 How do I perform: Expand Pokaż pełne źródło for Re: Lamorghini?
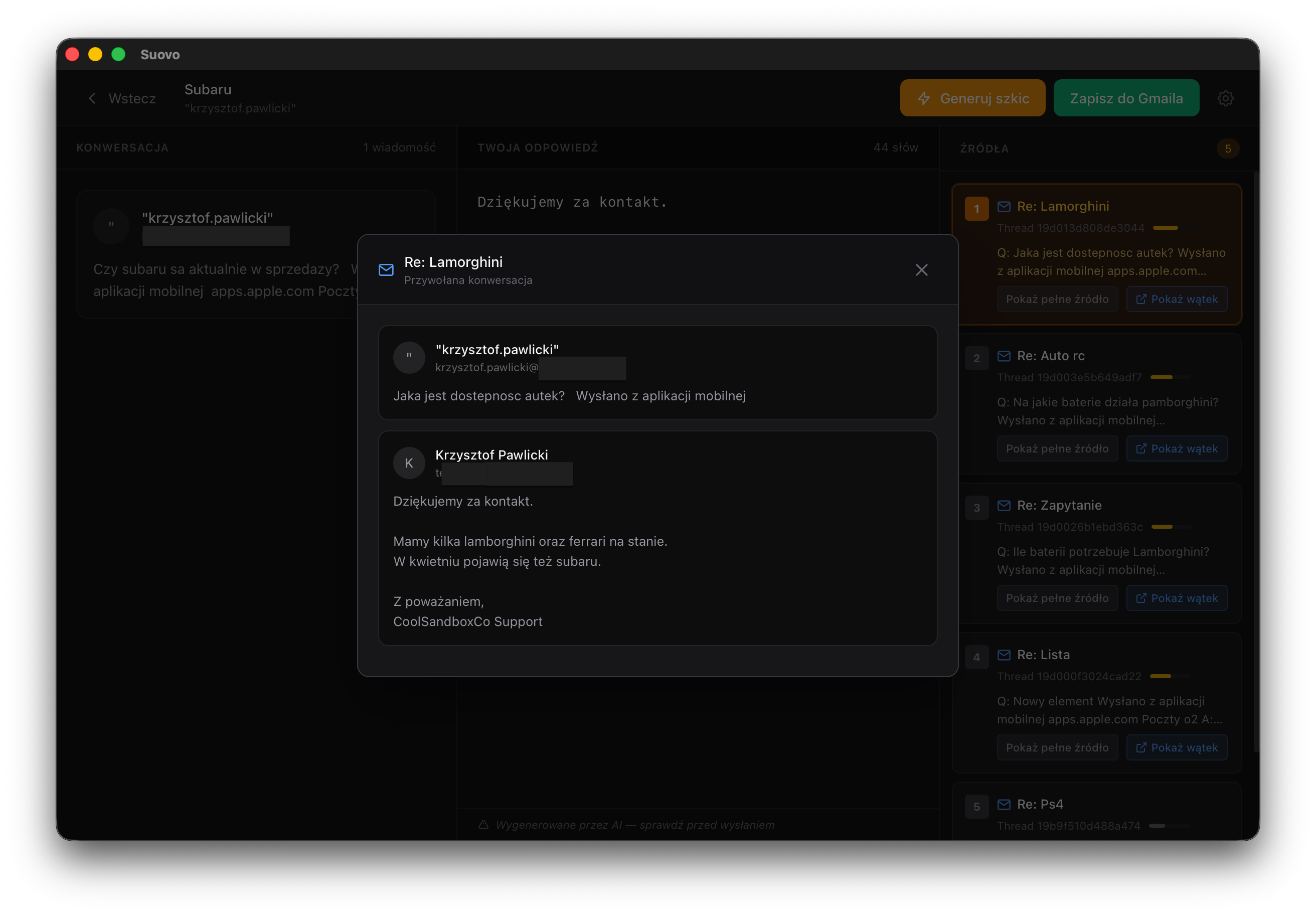[x=1057, y=299]
